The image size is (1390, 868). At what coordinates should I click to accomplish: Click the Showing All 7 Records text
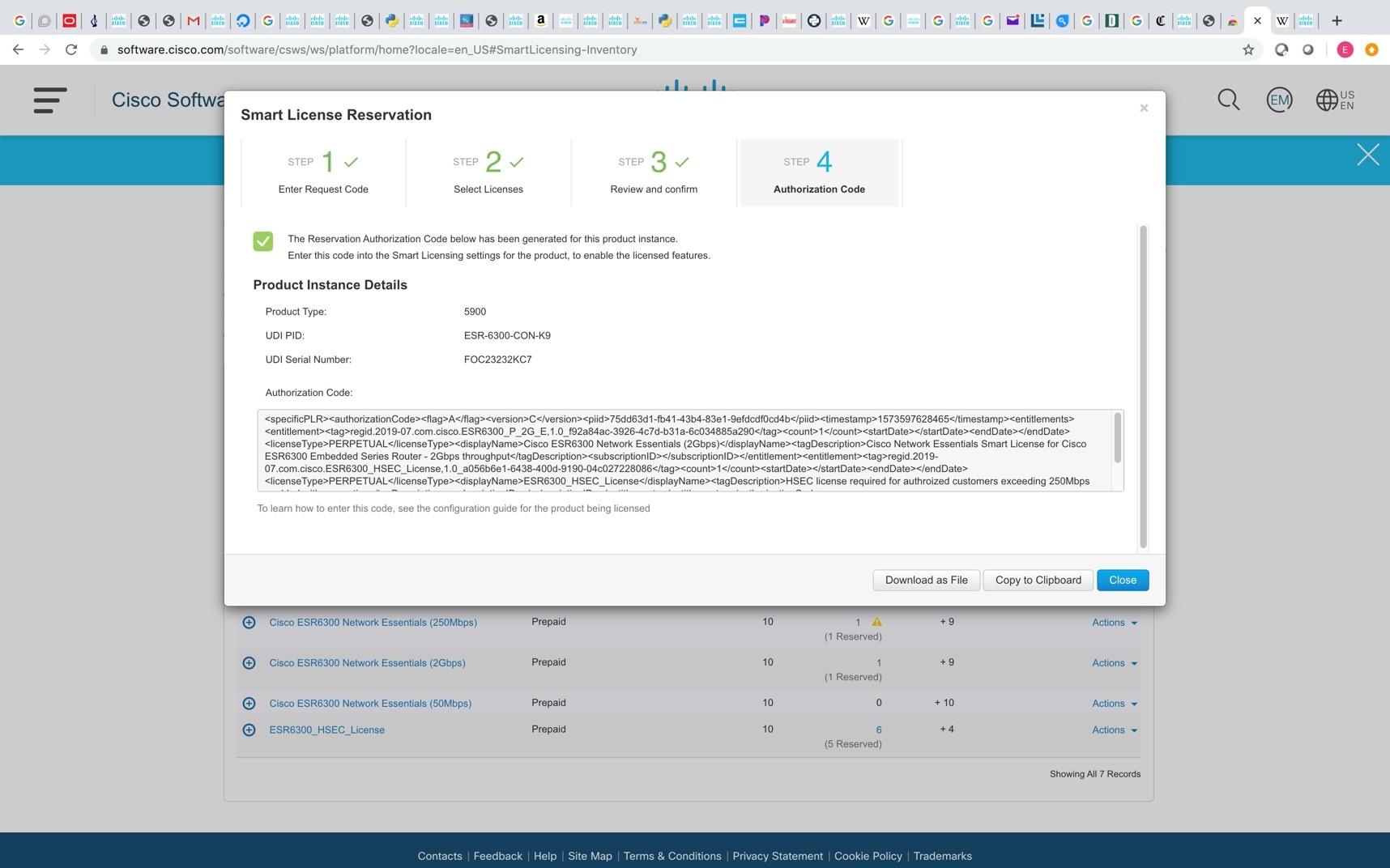1094,774
